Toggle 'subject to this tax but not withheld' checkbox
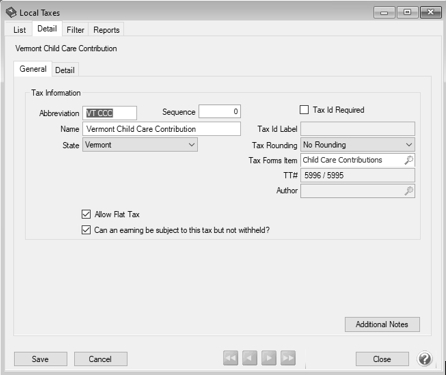The width and height of the screenshot is (446, 375). (86, 230)
